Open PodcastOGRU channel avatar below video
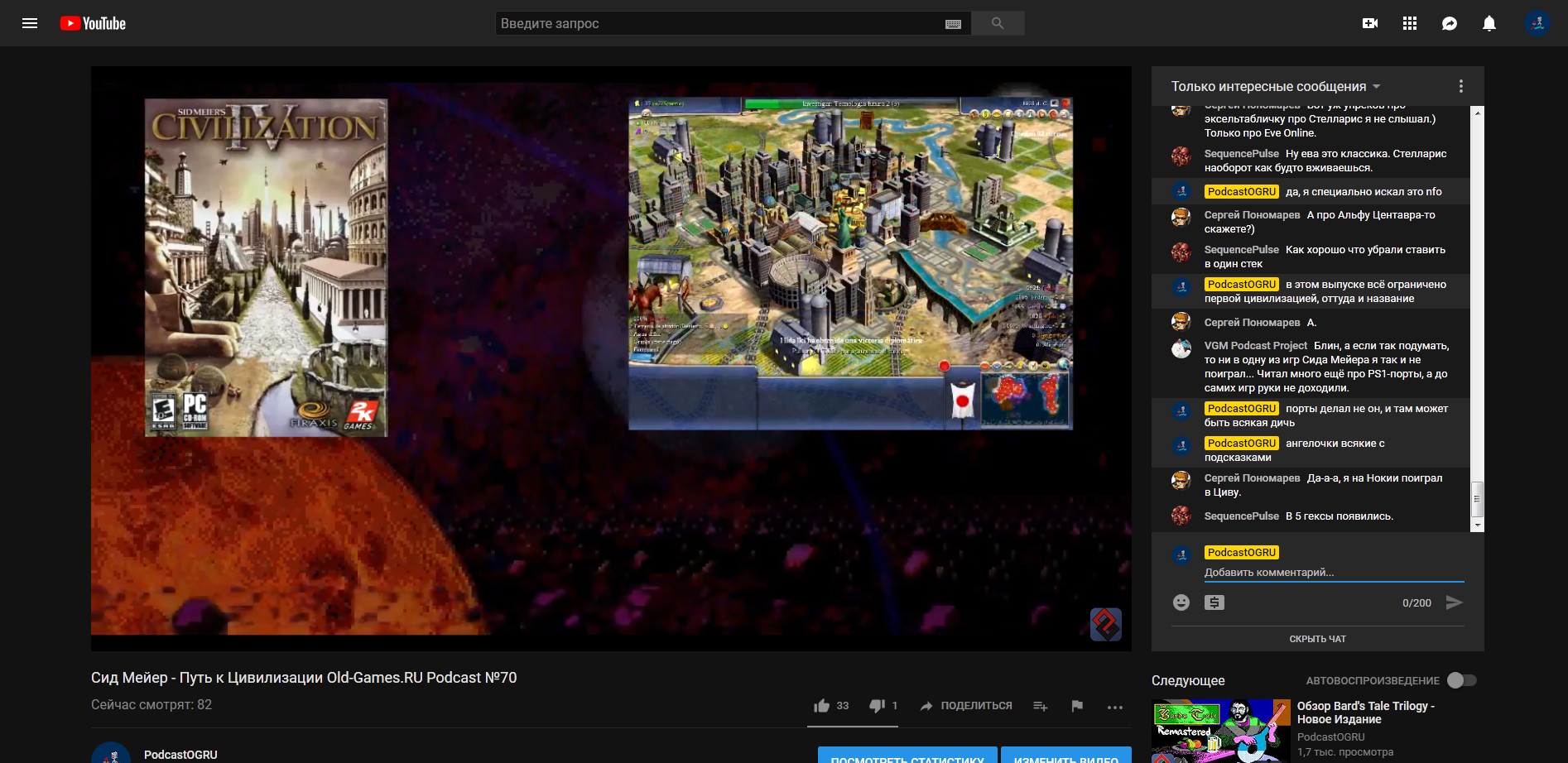 click(x=111, y=752)
